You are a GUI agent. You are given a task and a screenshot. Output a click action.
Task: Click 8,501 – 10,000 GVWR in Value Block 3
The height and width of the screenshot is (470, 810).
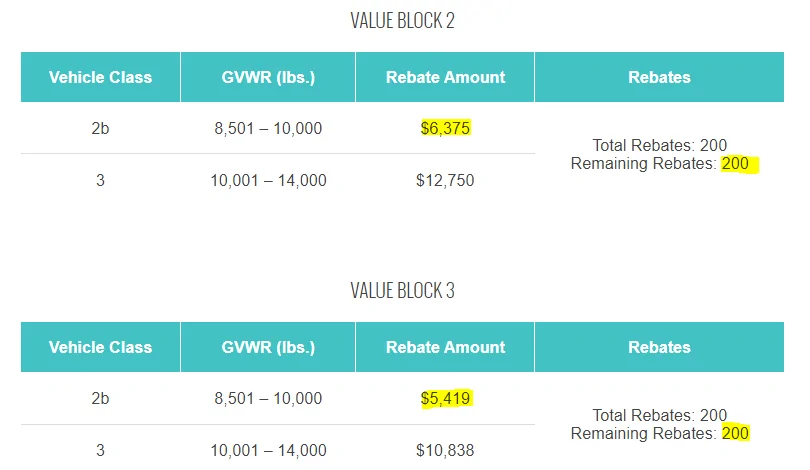pyautogui.click(x=268, y=399)
